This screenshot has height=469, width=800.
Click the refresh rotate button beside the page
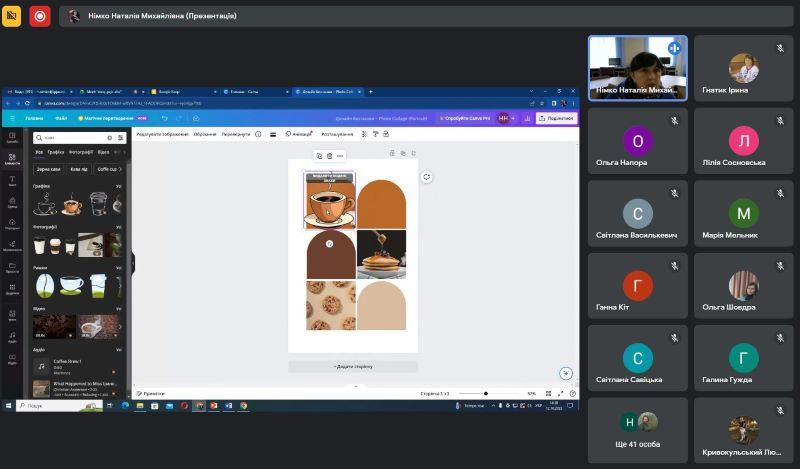tap(427, 177)
